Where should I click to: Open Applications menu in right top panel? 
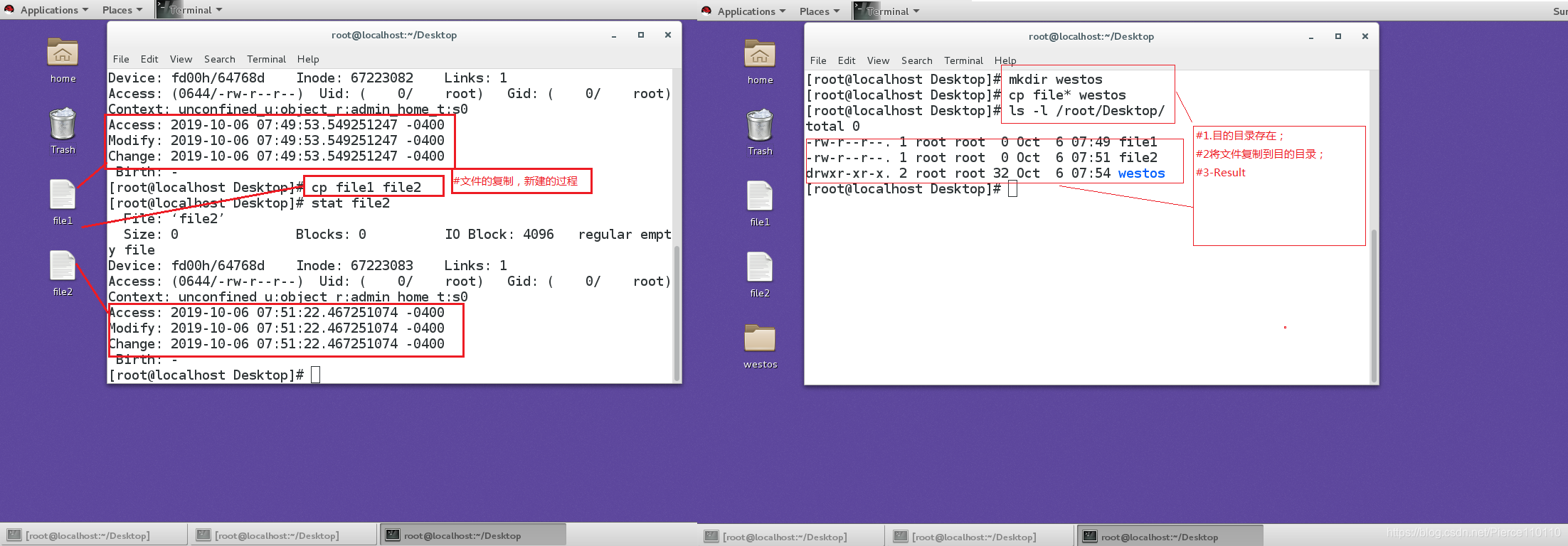click(751, 11)
